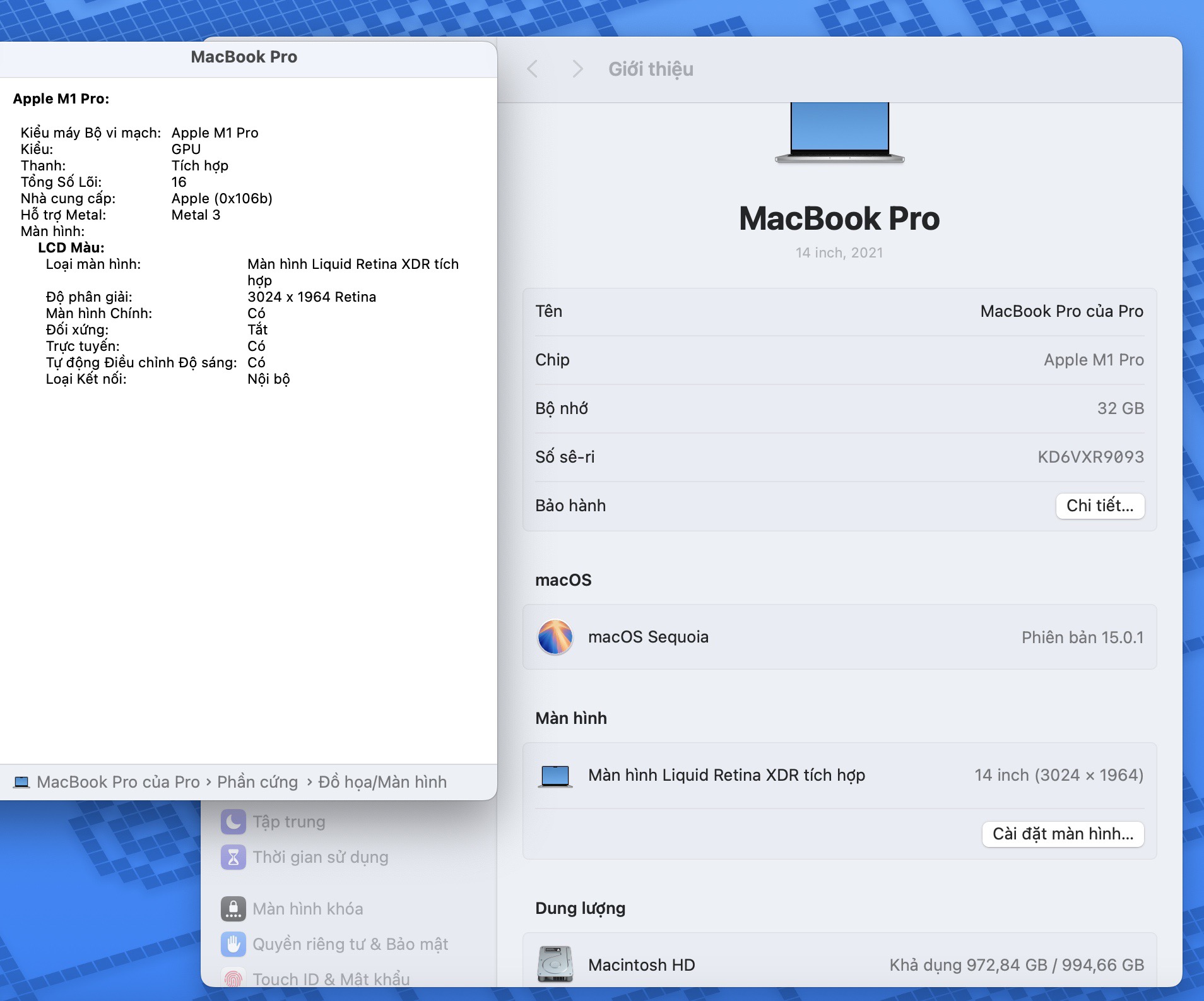Click Khả dụng 972,84 GB / 994,66 GB text
Image resolution: width=1204 pixels, height=1001 pixels.
[x=1017, y=965]
